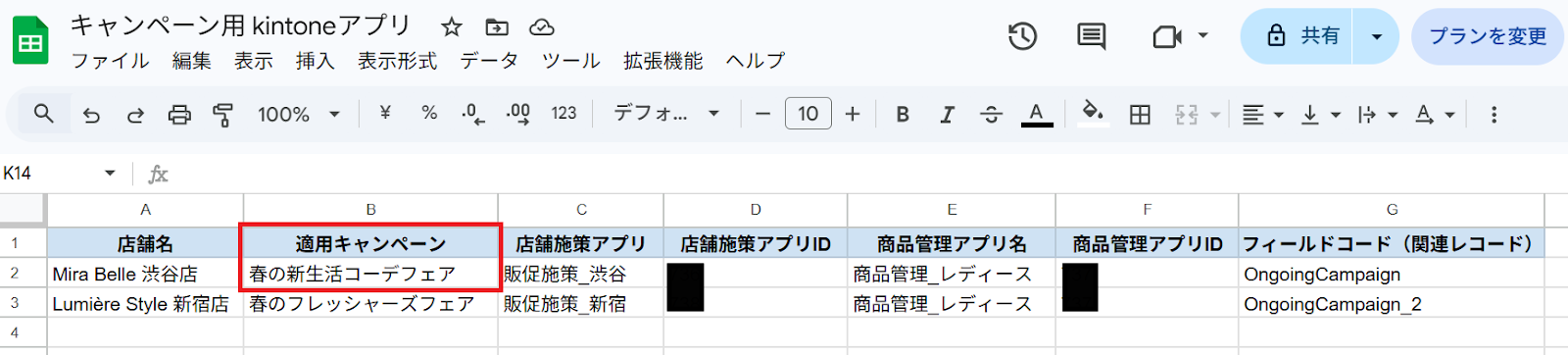Open the データ menu
Image resolution: width=1568 pixels, height=355 pixels.
490,61
